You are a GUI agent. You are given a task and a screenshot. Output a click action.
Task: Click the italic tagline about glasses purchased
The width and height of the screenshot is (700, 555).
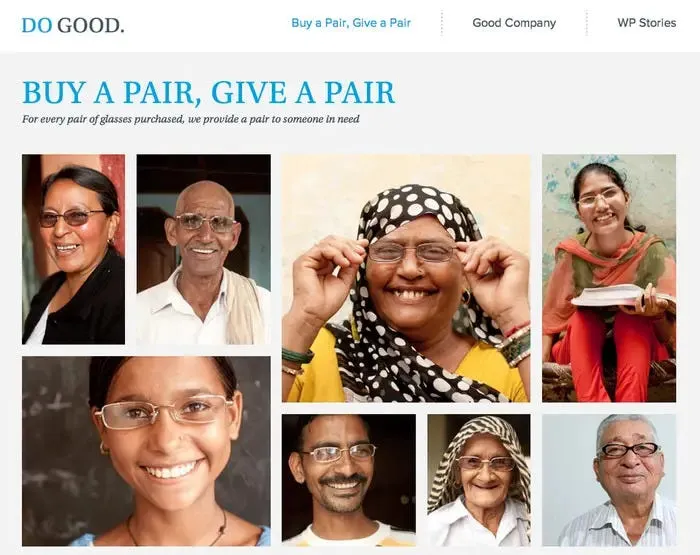coord(191,120)
